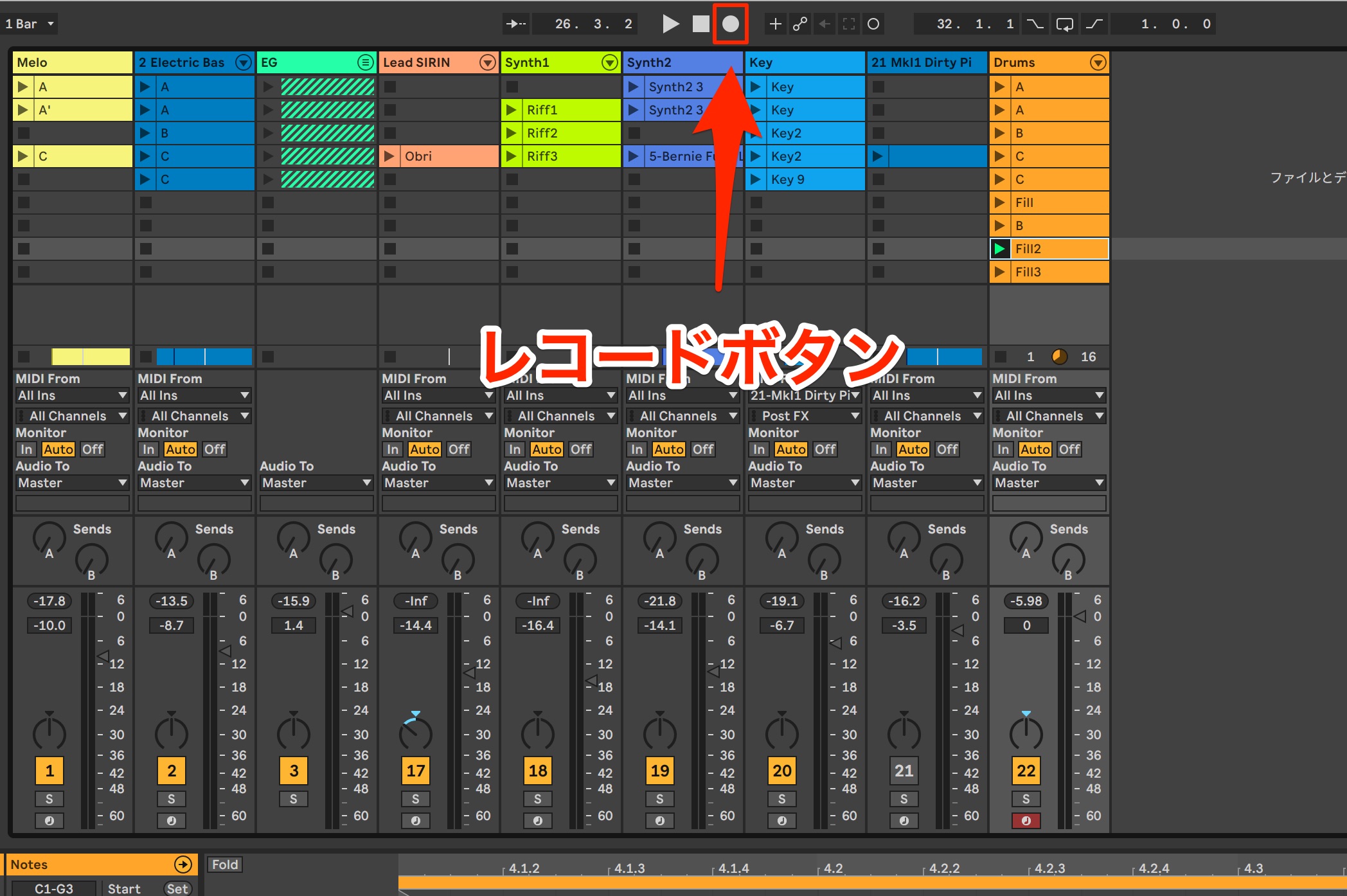
Task: Launch the Riff1 clip in Synth1
Action: pyautogui.click(x=512, y=110)
